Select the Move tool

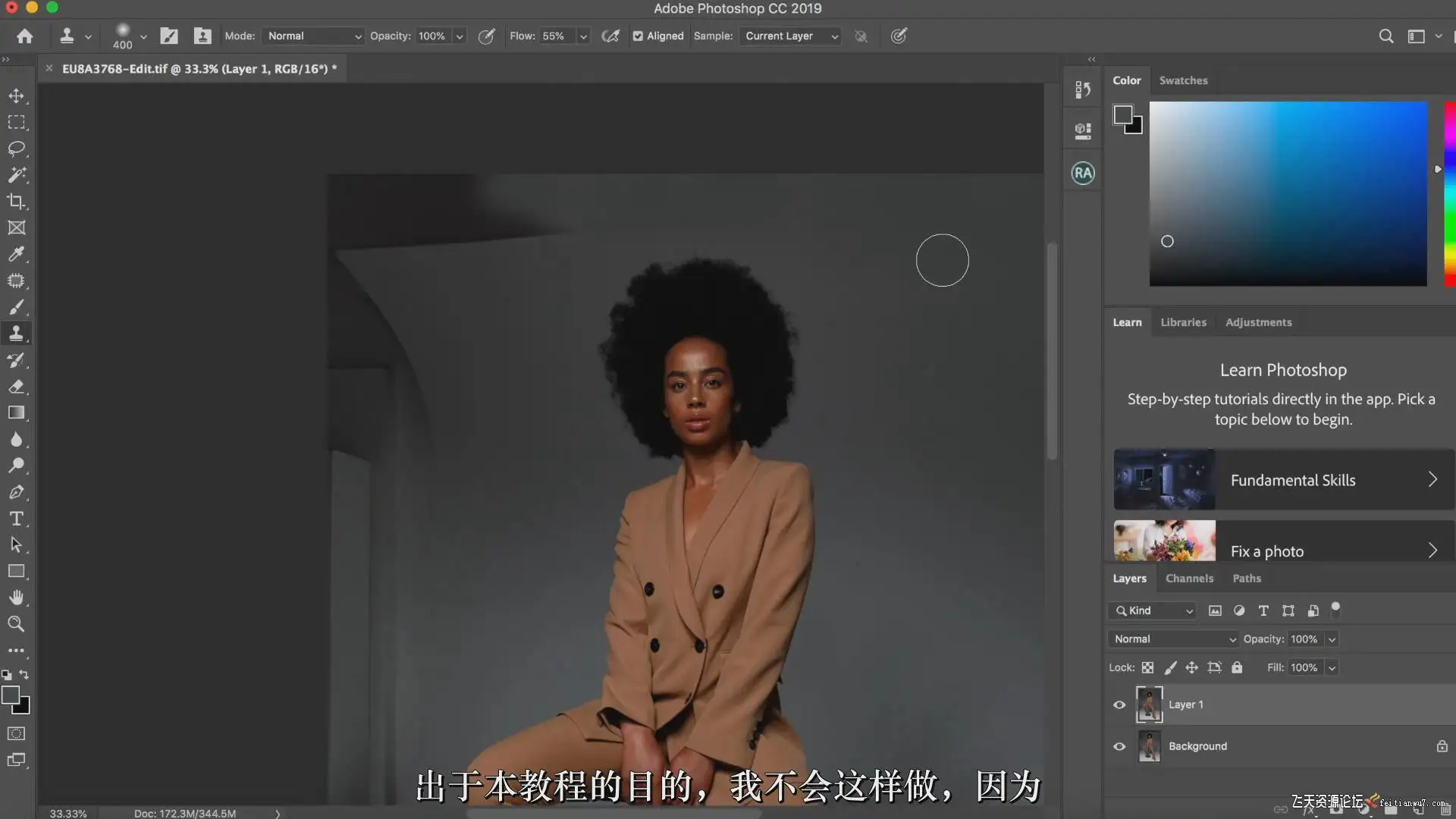(x=16, y=96)
